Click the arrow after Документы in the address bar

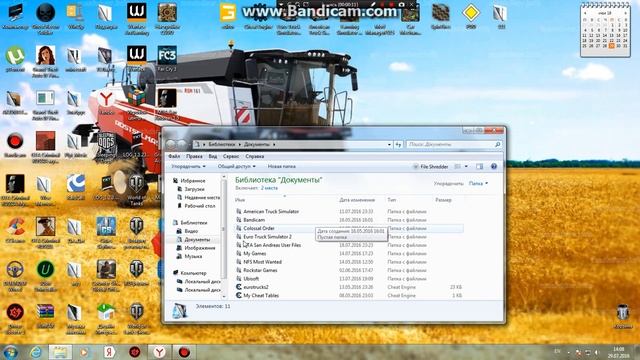point(274,144)
